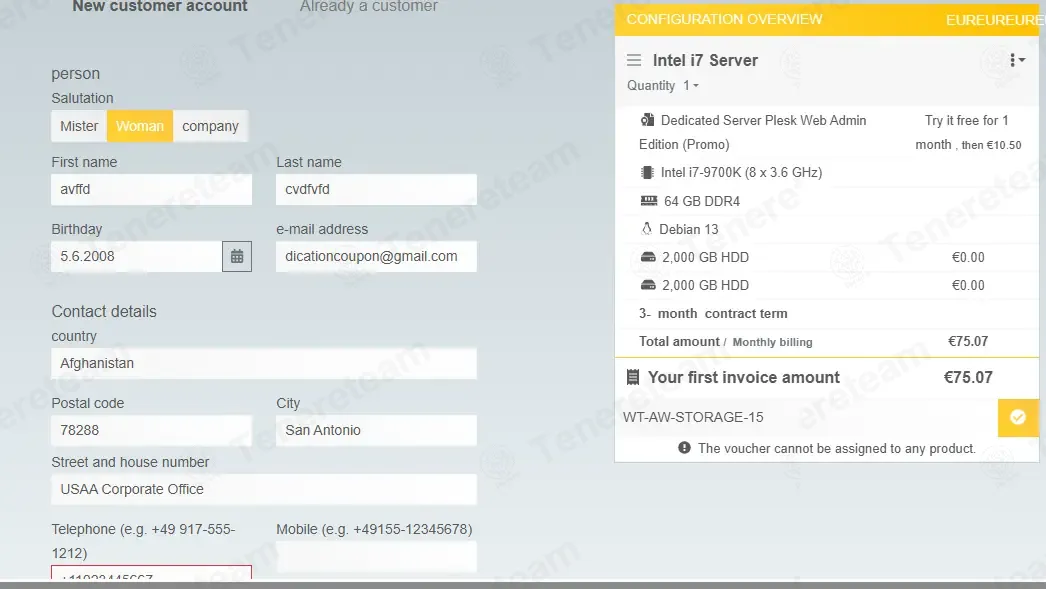Click the e-mail address input field
Screen dimensions: 1046x589
click(x=376, y=256)
